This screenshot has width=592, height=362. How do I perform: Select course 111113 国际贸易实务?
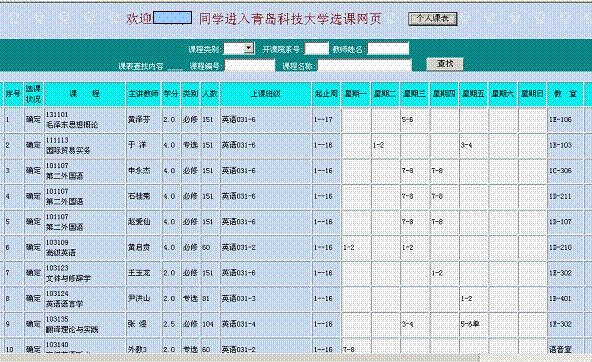coord(68,145)
